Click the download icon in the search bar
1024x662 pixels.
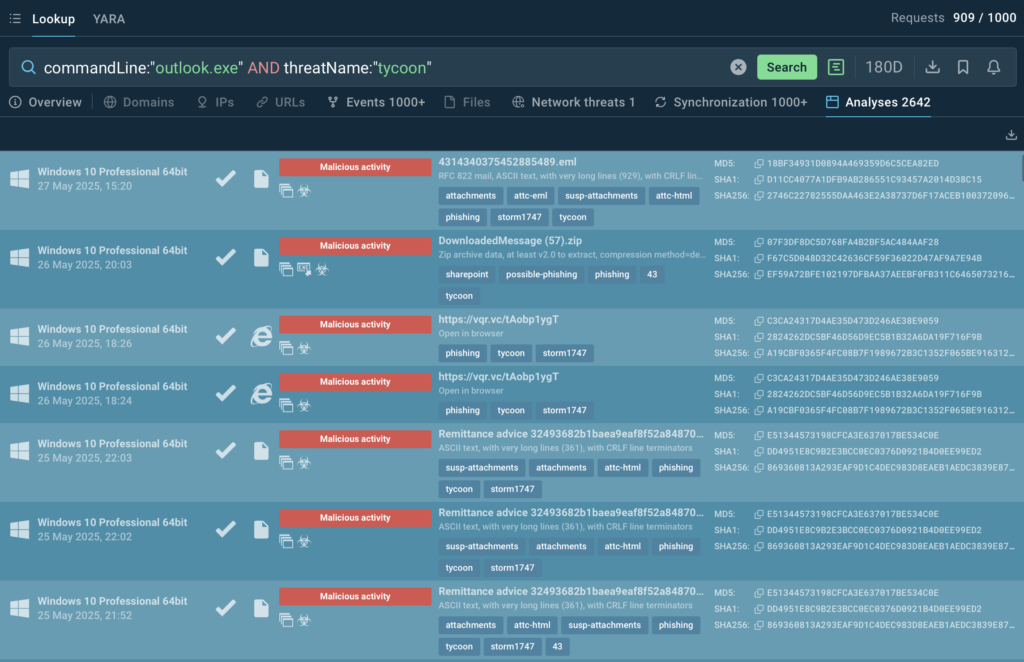pyautogui.click(x=932, y=67)
